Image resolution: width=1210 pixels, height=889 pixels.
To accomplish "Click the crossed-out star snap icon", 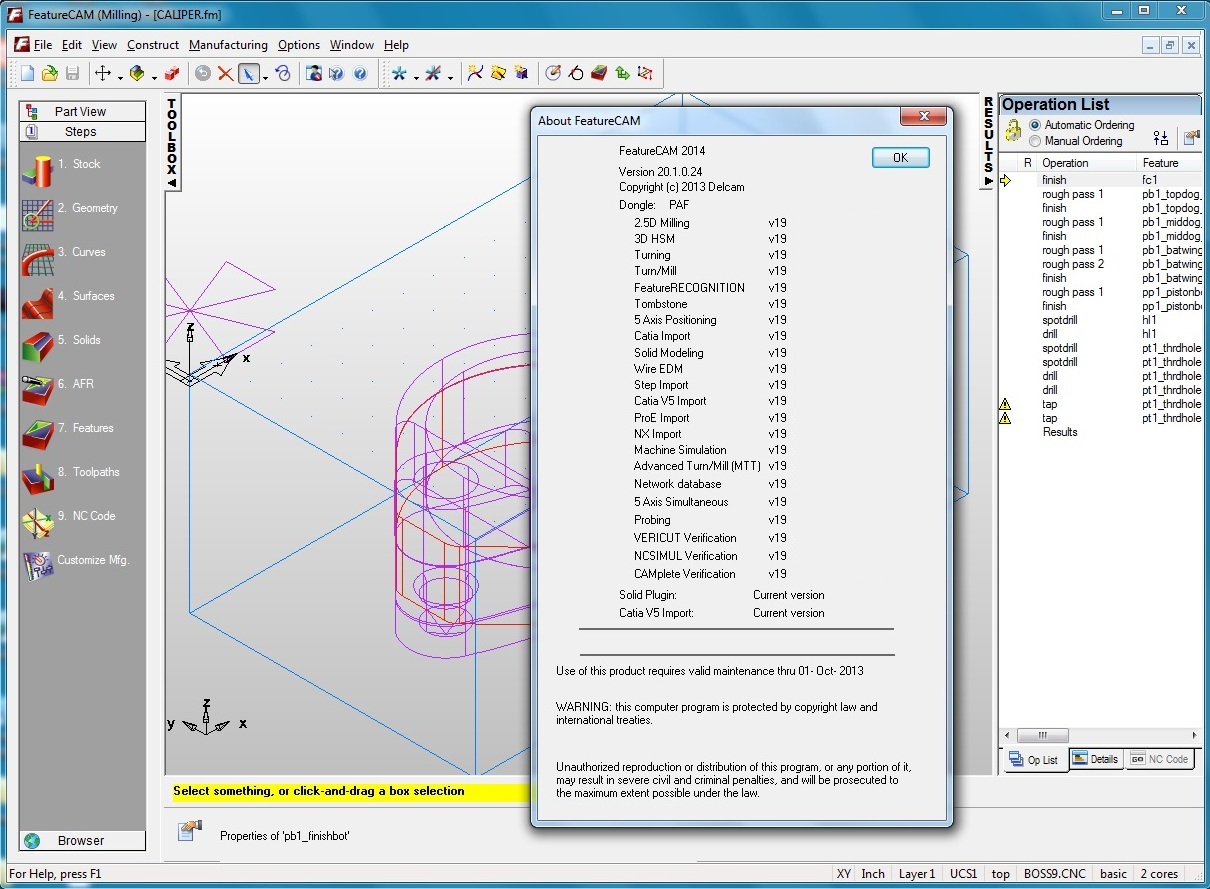I will [x=433, y=73].
